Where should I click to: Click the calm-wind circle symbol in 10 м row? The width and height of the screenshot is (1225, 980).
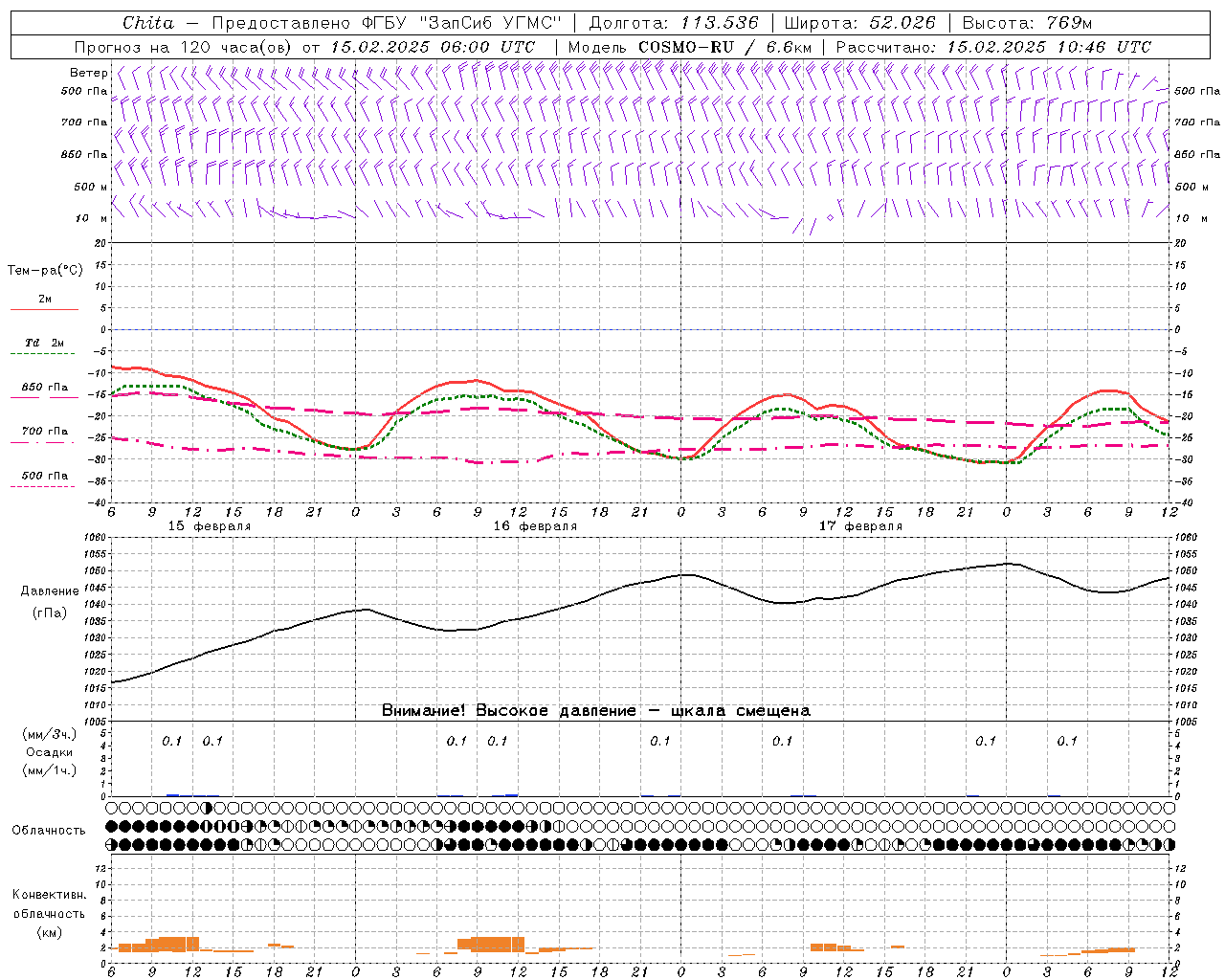pyautogui.click(x=830, y=218)
